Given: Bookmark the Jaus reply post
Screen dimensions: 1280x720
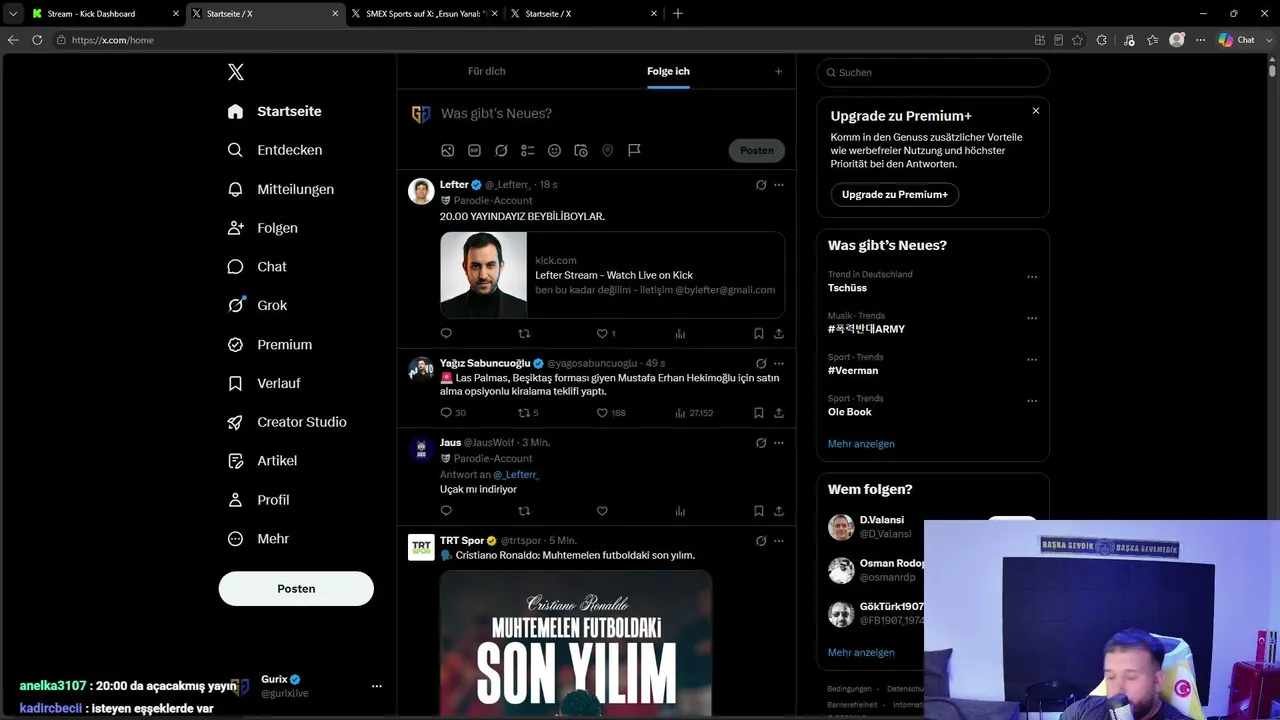Looking at the screenshot, I should [758, 511].
